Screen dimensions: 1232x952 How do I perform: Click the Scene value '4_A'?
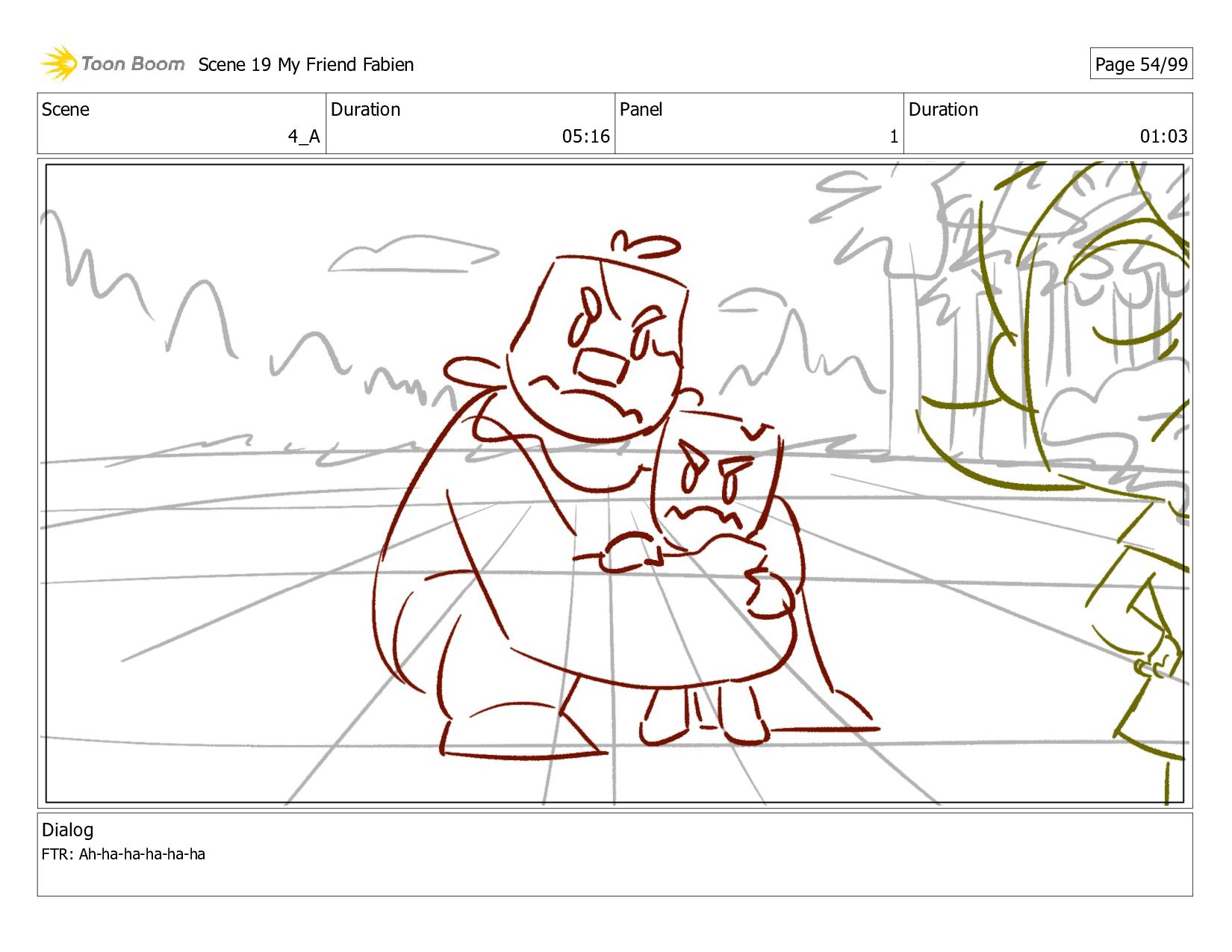pos(304,137)
